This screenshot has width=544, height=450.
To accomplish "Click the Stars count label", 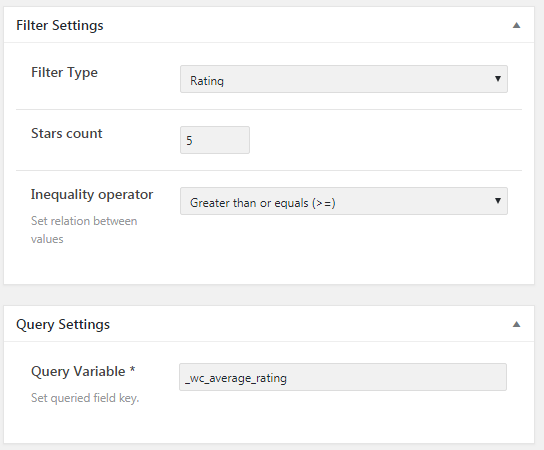I will click(x=67, y=134).
